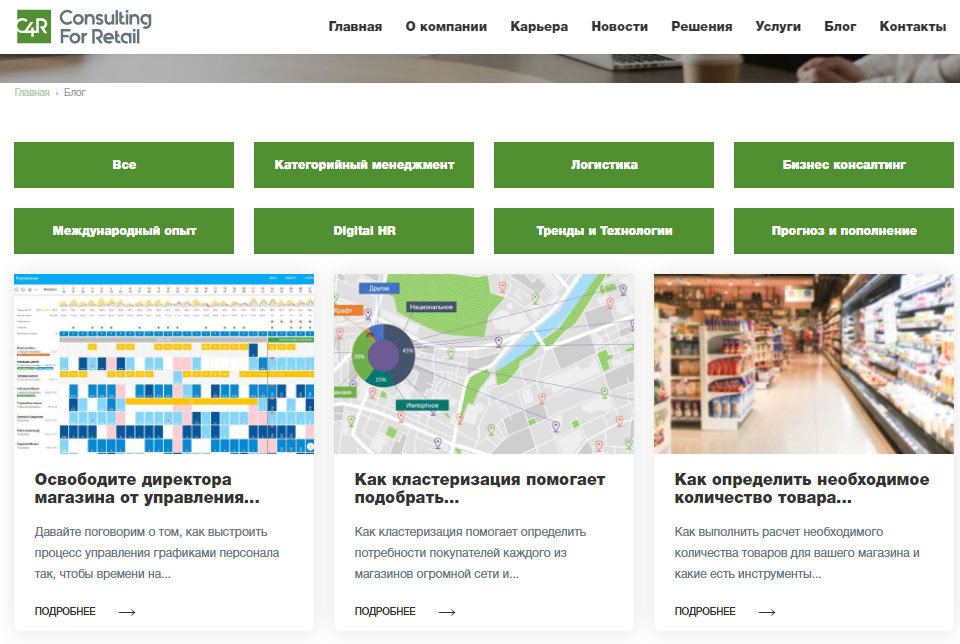Image resolution: width=960 pixels, height=644 pixels.
Task: Click arrow icon under clustering article
Action: (446, 611)
